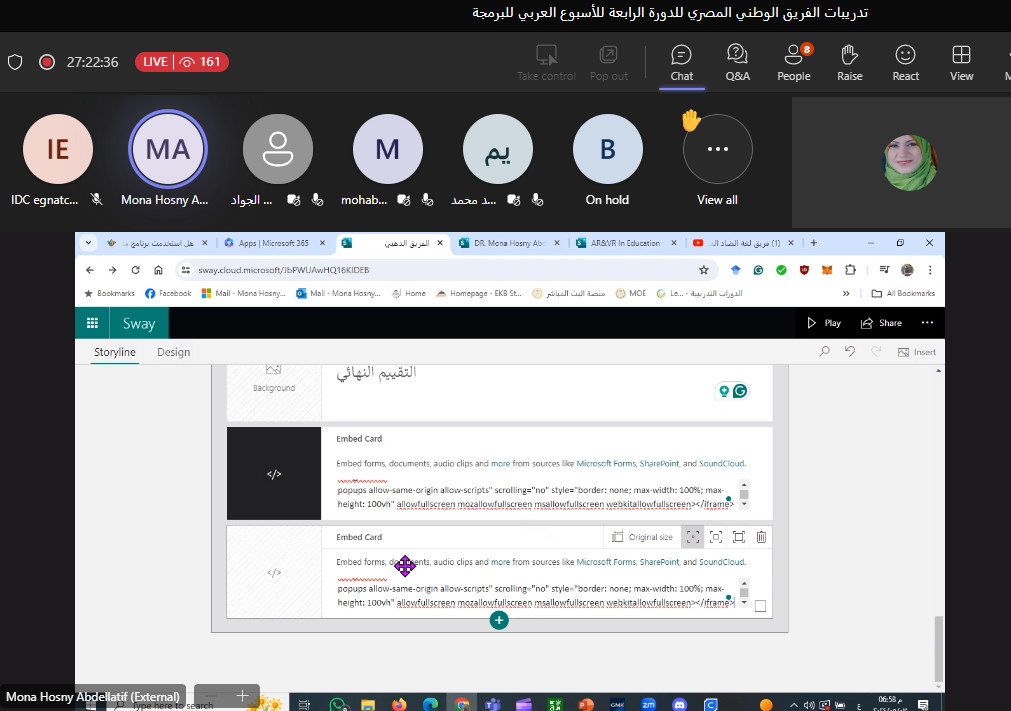
Task: Set embed card emphasis to intense
Action: coord(739,537)
